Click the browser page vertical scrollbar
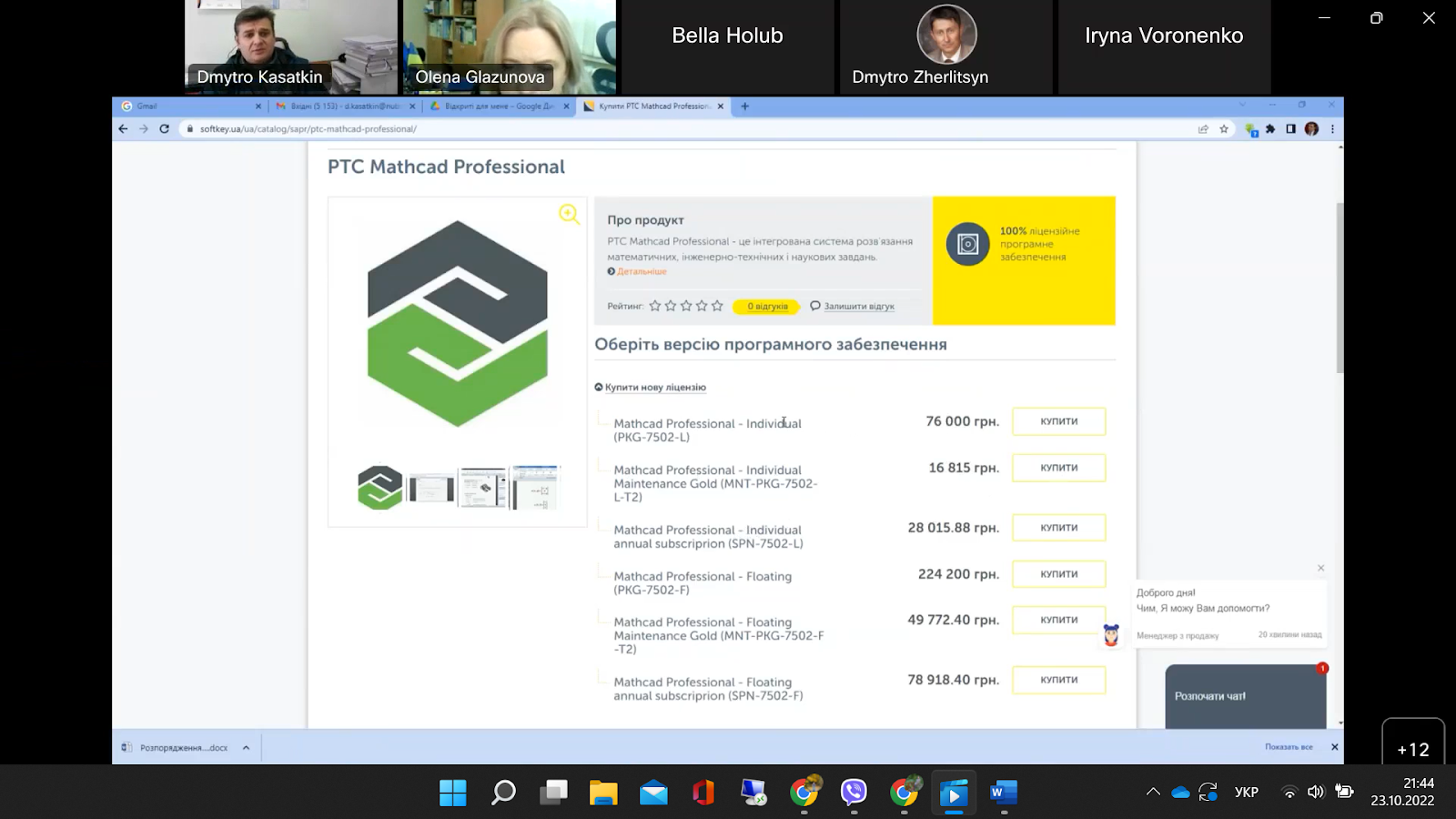The image size is (1456, 819). pos(1340,288)
